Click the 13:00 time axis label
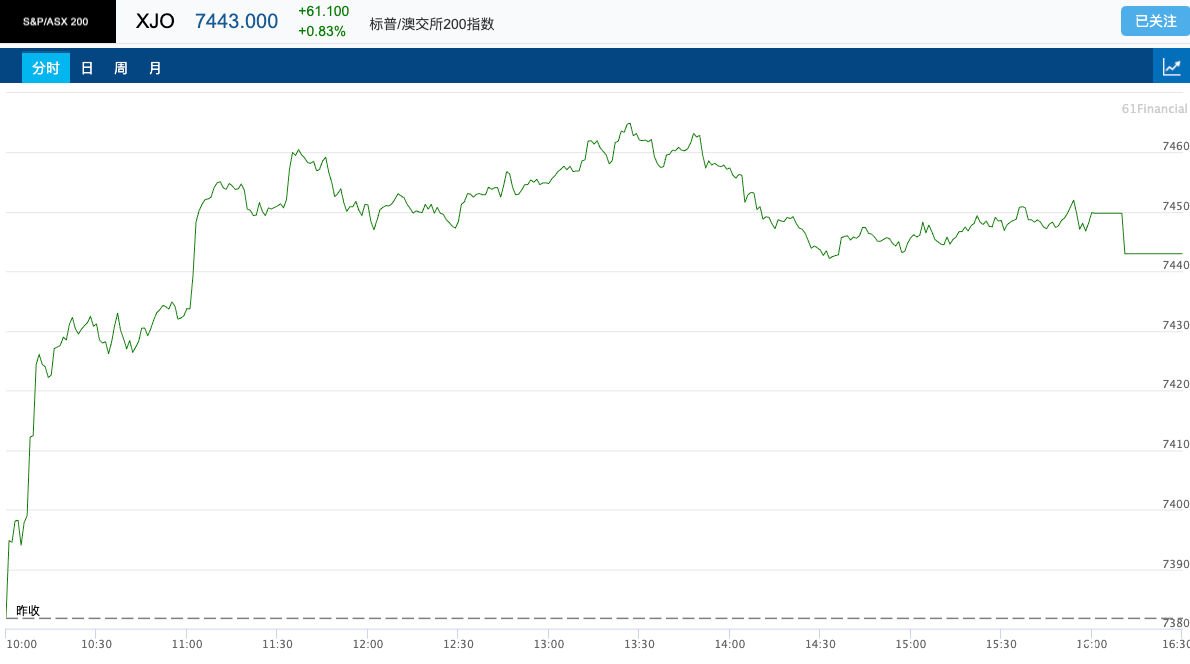This screenshot has width=1190, height=664. (x=549, y=644)
